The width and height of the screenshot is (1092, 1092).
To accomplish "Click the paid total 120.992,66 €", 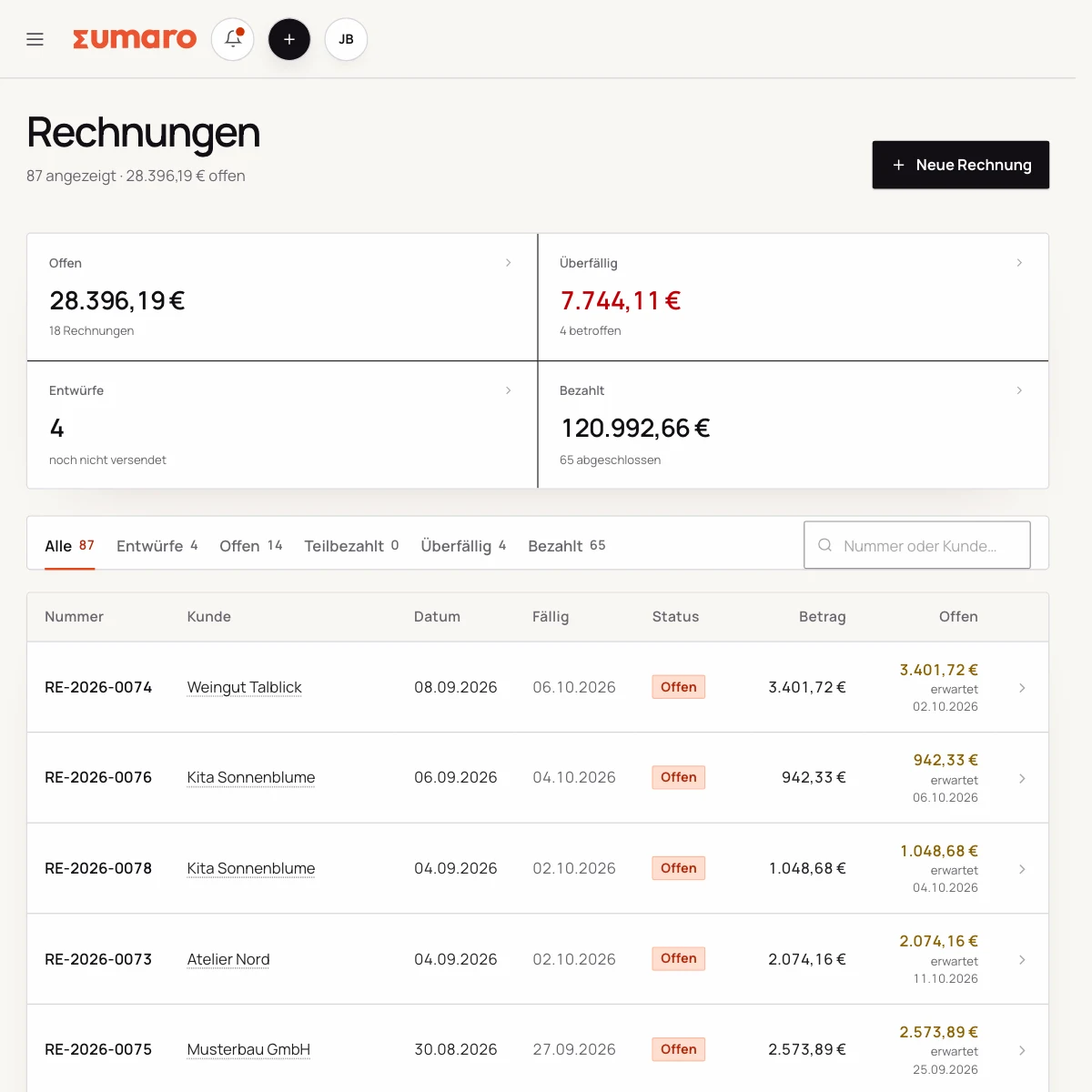I will click(635, 428).
